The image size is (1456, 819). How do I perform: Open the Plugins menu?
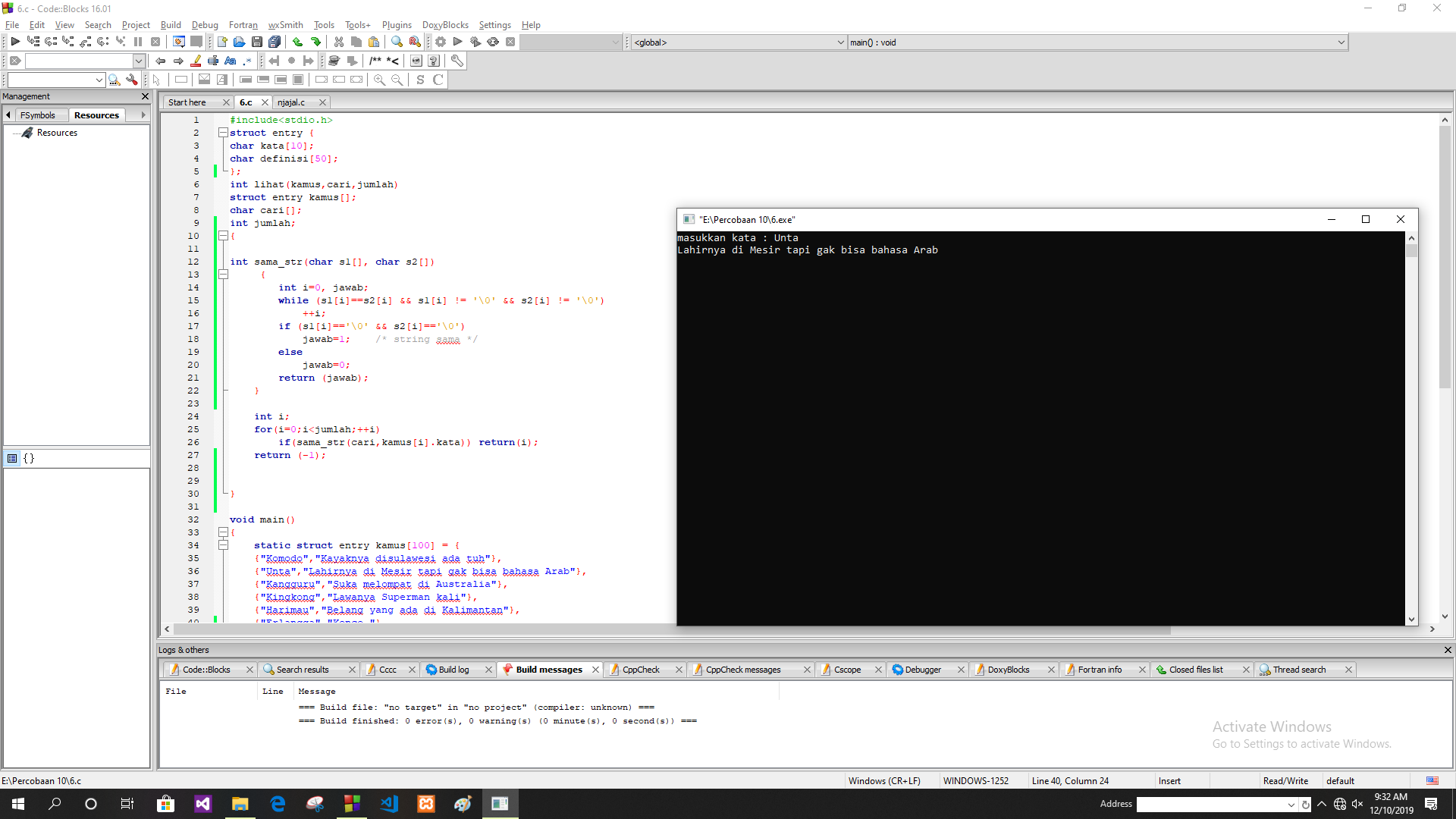click(397, 25)
